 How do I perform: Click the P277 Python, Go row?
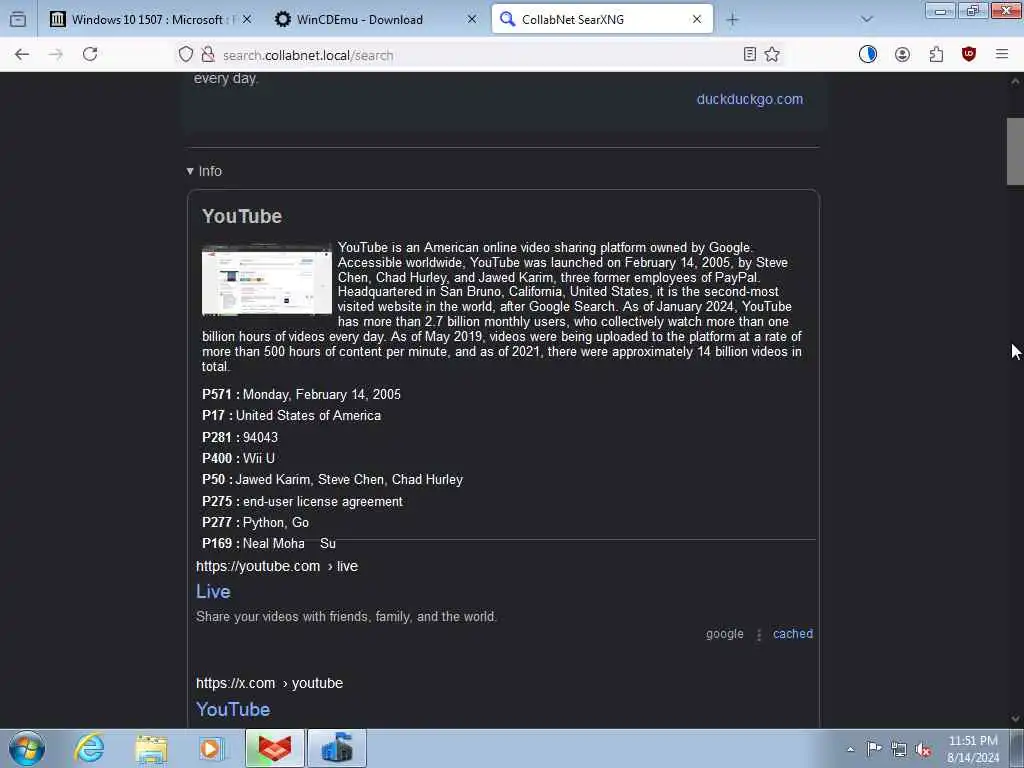click(x=255, y=522)
